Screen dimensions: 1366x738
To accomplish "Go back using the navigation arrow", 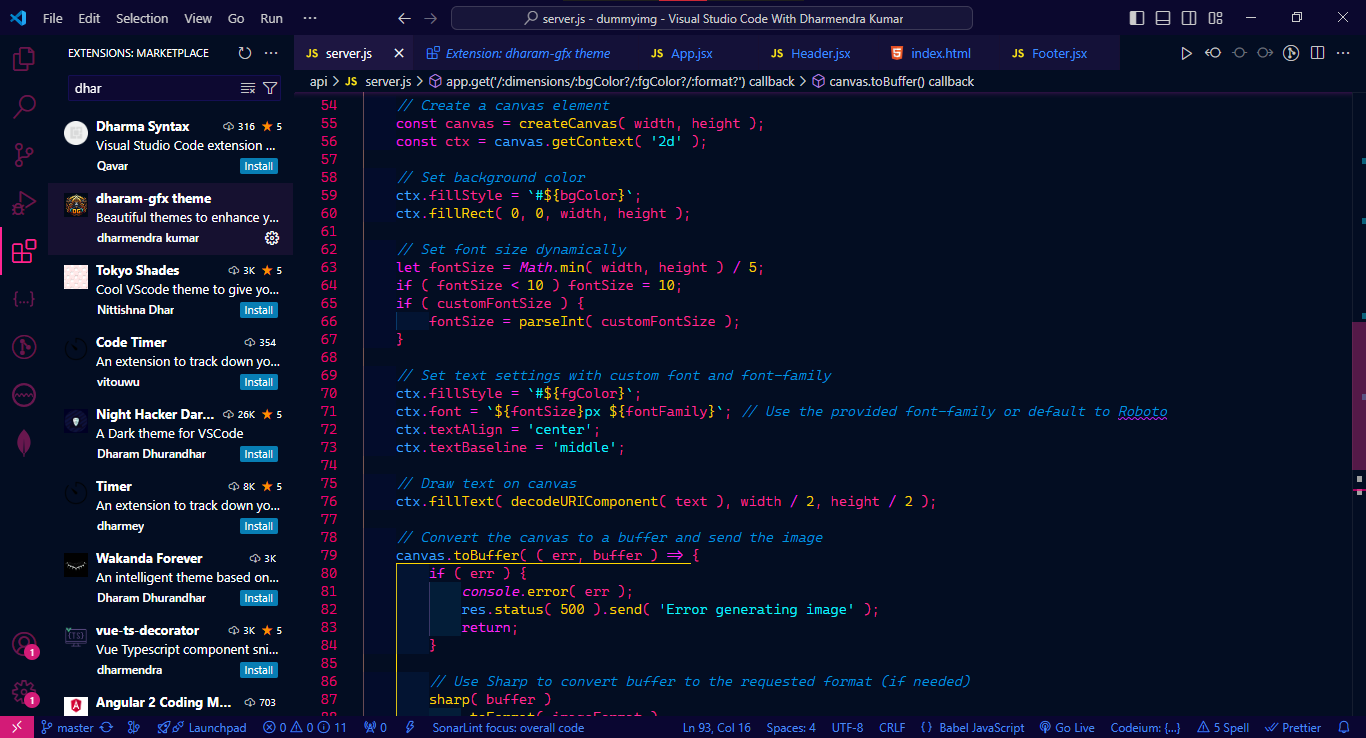I will click(x=404, y=18).
